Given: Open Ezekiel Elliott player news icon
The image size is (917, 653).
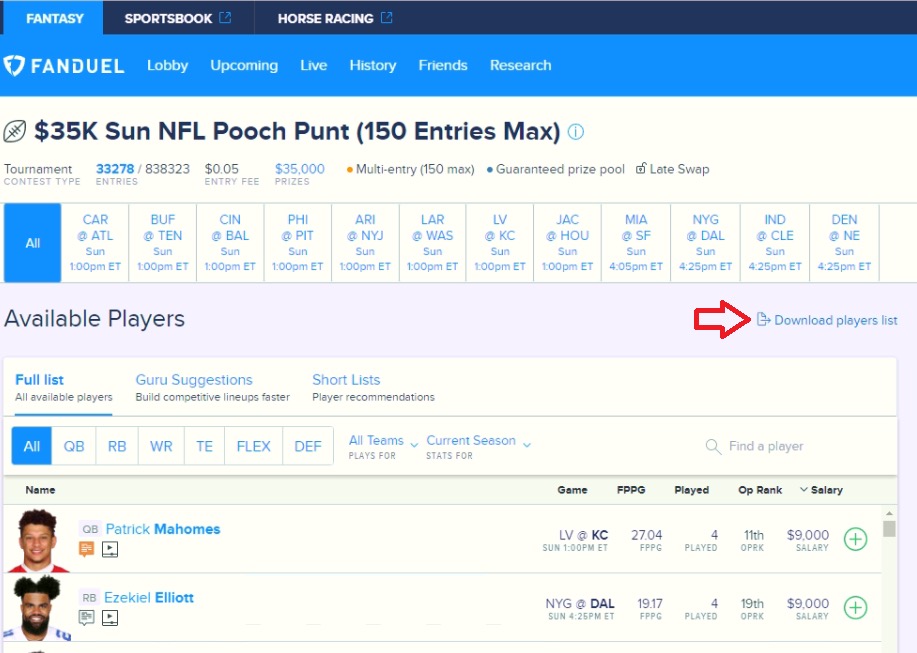Looking at the screenshot, I should pyautogui.click(x=87, y=617).
